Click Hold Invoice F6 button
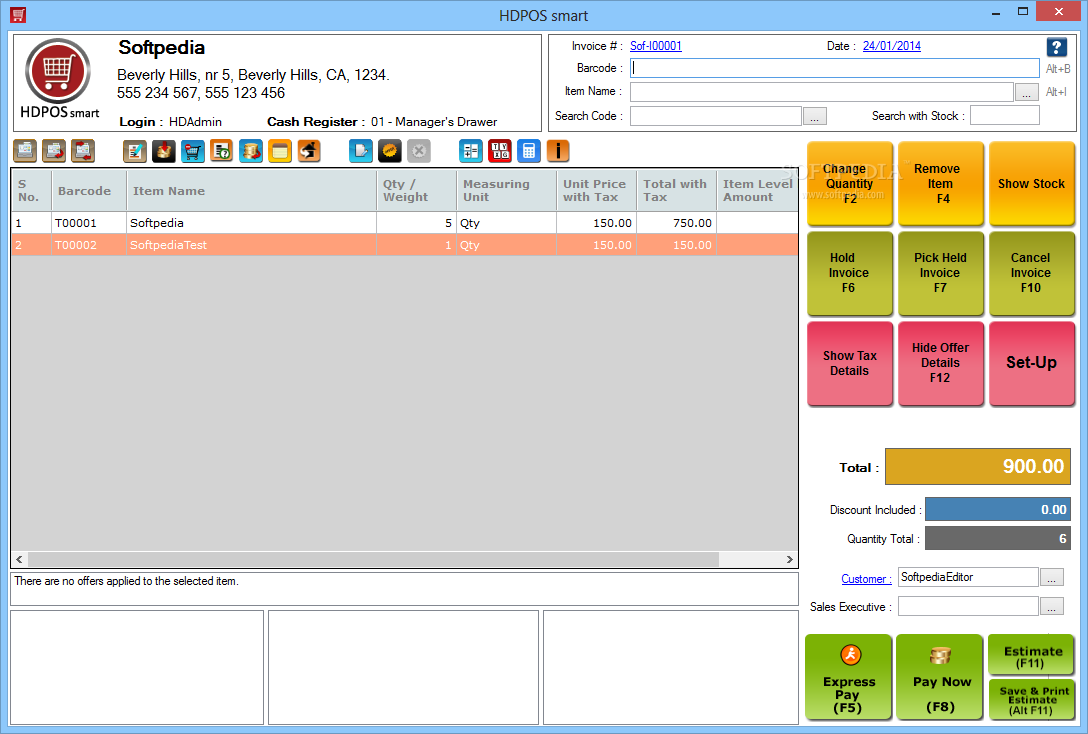 pos(850,273)
